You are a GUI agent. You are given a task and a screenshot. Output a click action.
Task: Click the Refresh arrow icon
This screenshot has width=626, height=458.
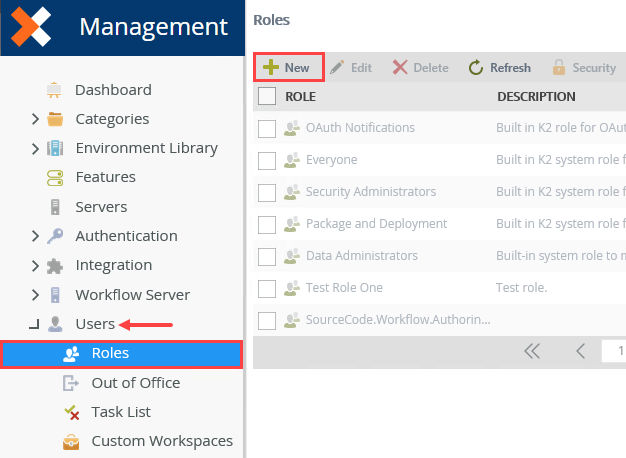(476, 68)
